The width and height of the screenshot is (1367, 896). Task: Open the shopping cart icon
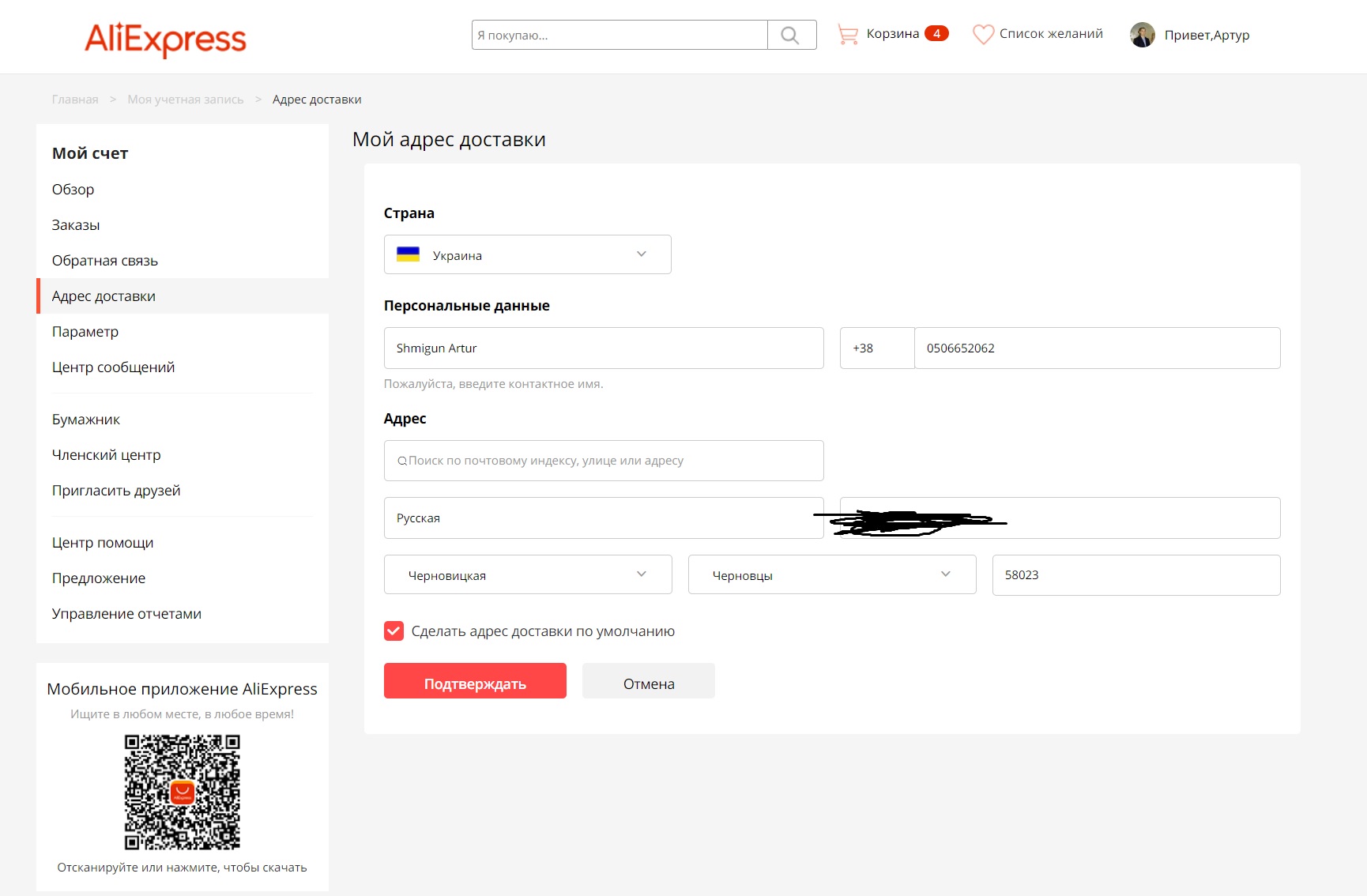pyautogui.click(x=848, y=34)
